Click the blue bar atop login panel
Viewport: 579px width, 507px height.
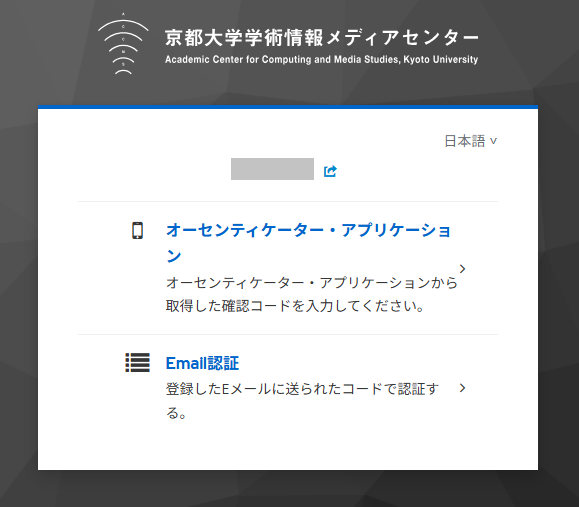click(288, 107)
